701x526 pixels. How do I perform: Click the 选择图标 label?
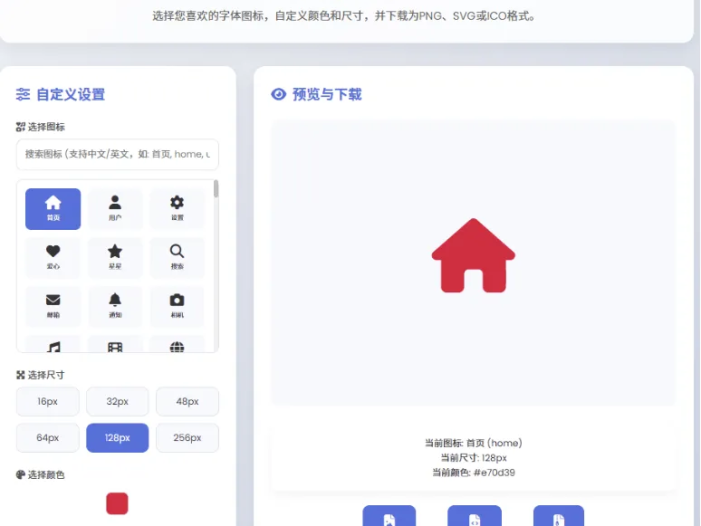pyautogui.click(x=46, y=127)
